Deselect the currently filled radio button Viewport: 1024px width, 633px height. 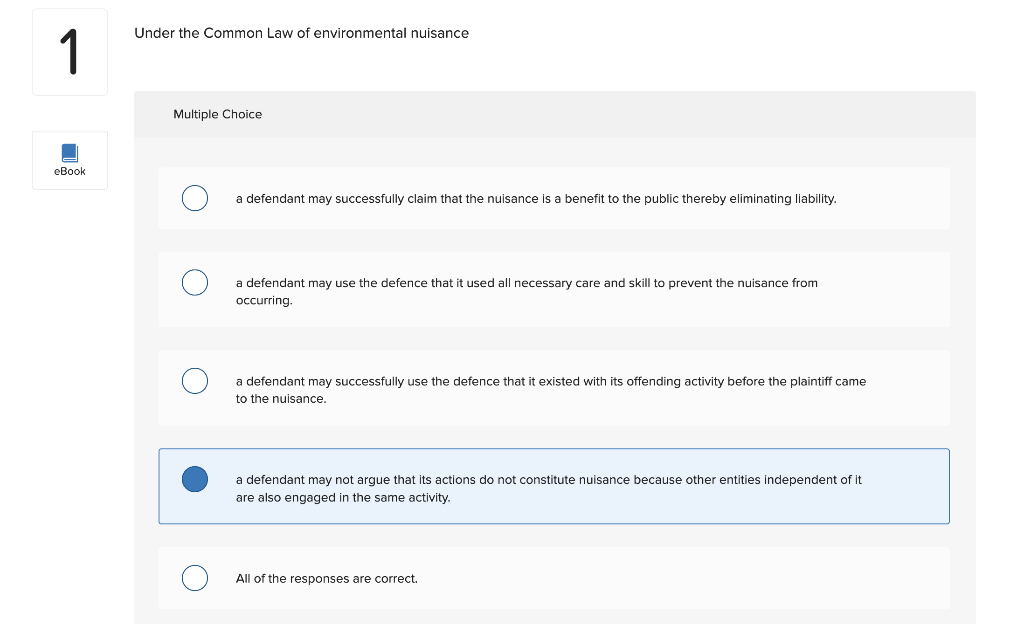pyautogui.click(x=195, y=479)
